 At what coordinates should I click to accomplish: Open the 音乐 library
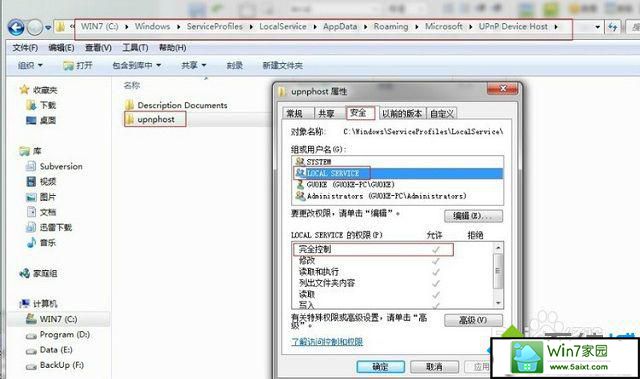coord(41,243)
